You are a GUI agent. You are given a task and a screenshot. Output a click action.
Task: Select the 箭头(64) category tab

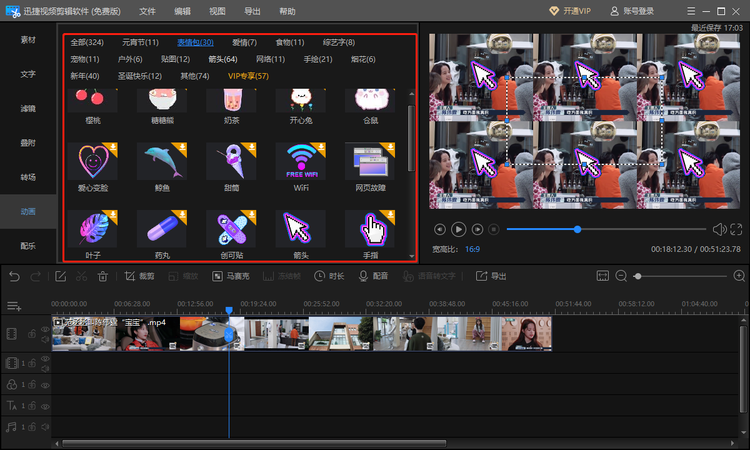pyautogui.click(x=223, y=59)
